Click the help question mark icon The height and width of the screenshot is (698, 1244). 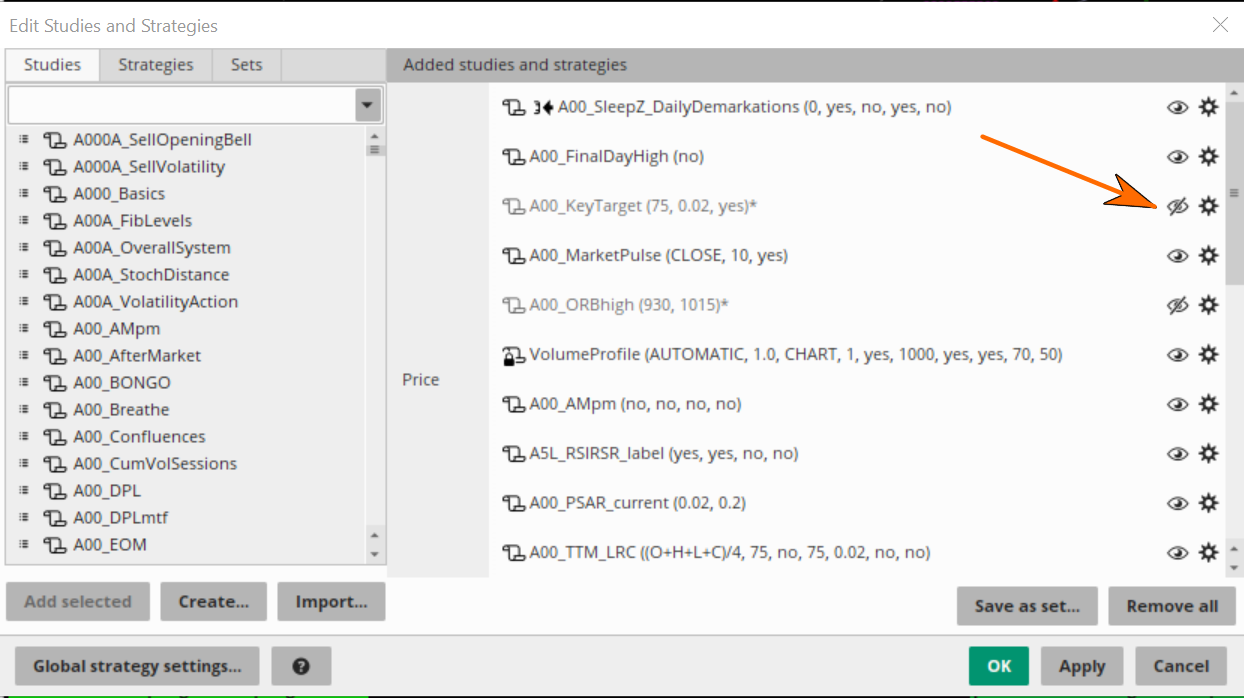(x=300, y=666)
